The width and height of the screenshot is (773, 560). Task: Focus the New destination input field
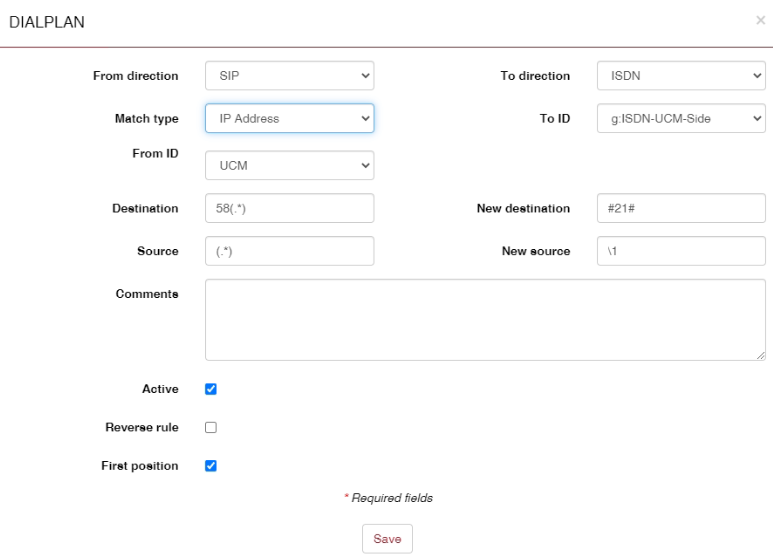pos(681,209)
